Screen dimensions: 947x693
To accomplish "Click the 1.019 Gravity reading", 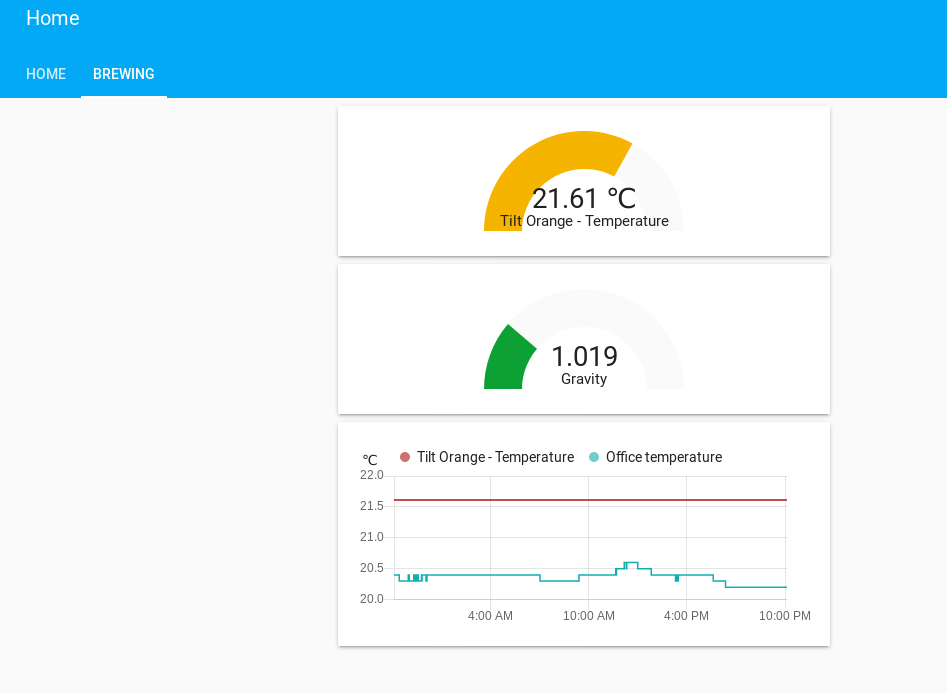I will click(x=584, y=357).
